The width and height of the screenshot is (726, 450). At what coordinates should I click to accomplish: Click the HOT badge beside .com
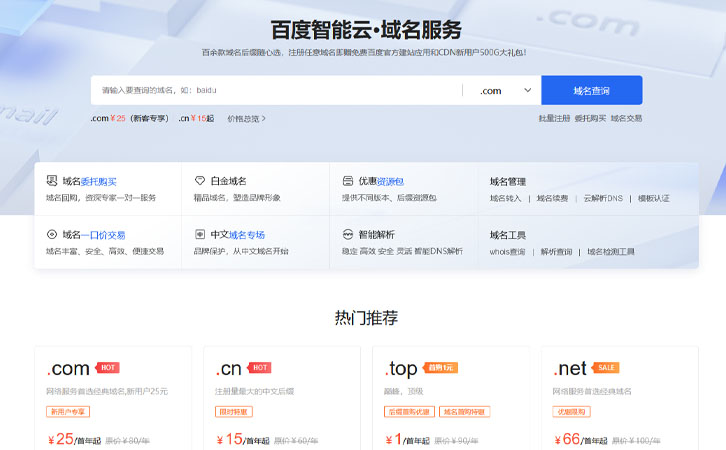tap(108, 368)
